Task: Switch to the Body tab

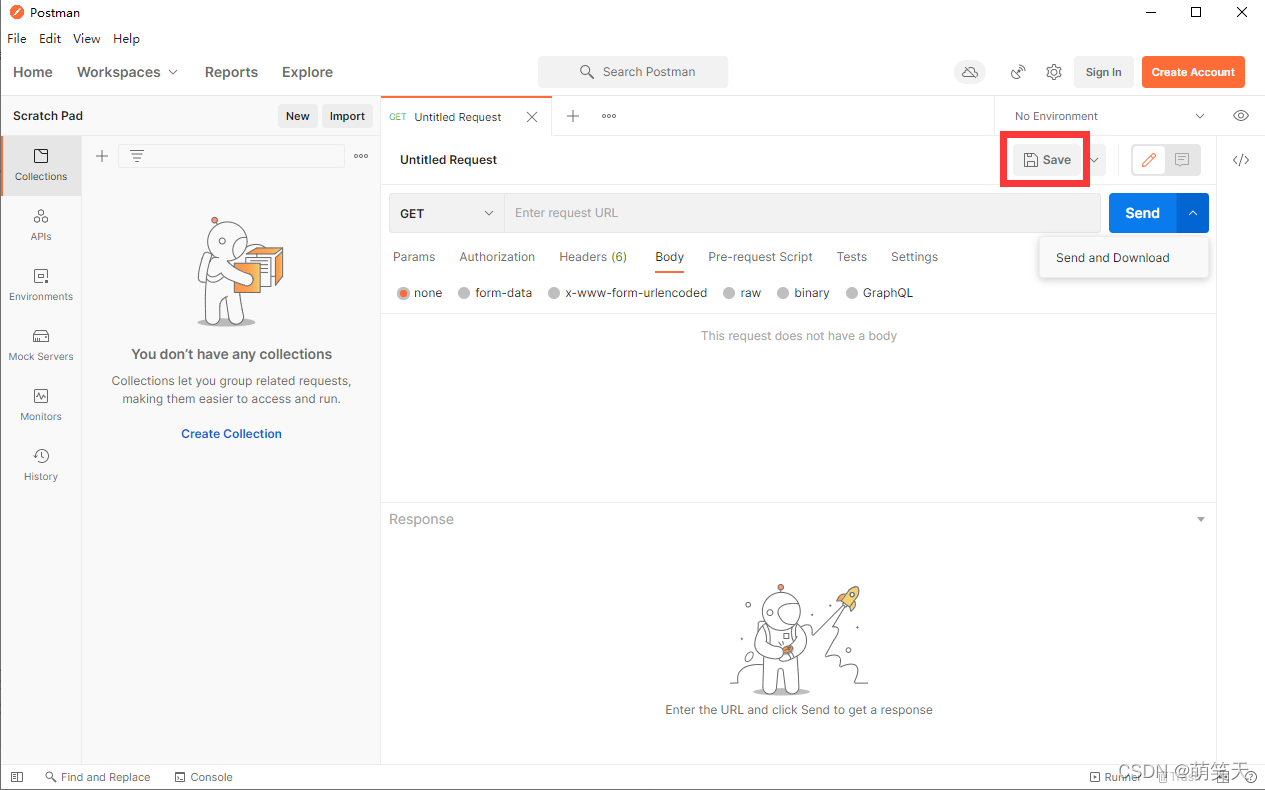Action: click(670, 257)
